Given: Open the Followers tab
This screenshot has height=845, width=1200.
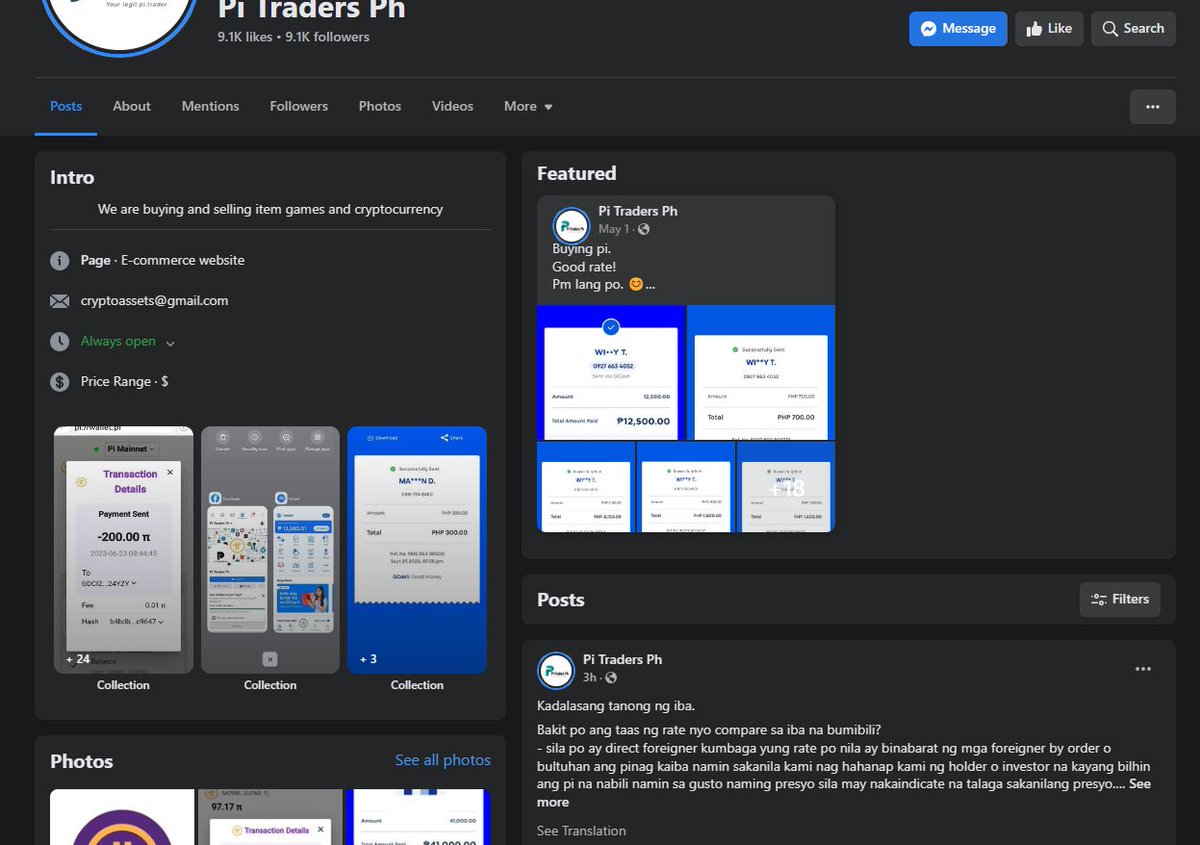Looking at the screenshot, I should coord(299,106).
